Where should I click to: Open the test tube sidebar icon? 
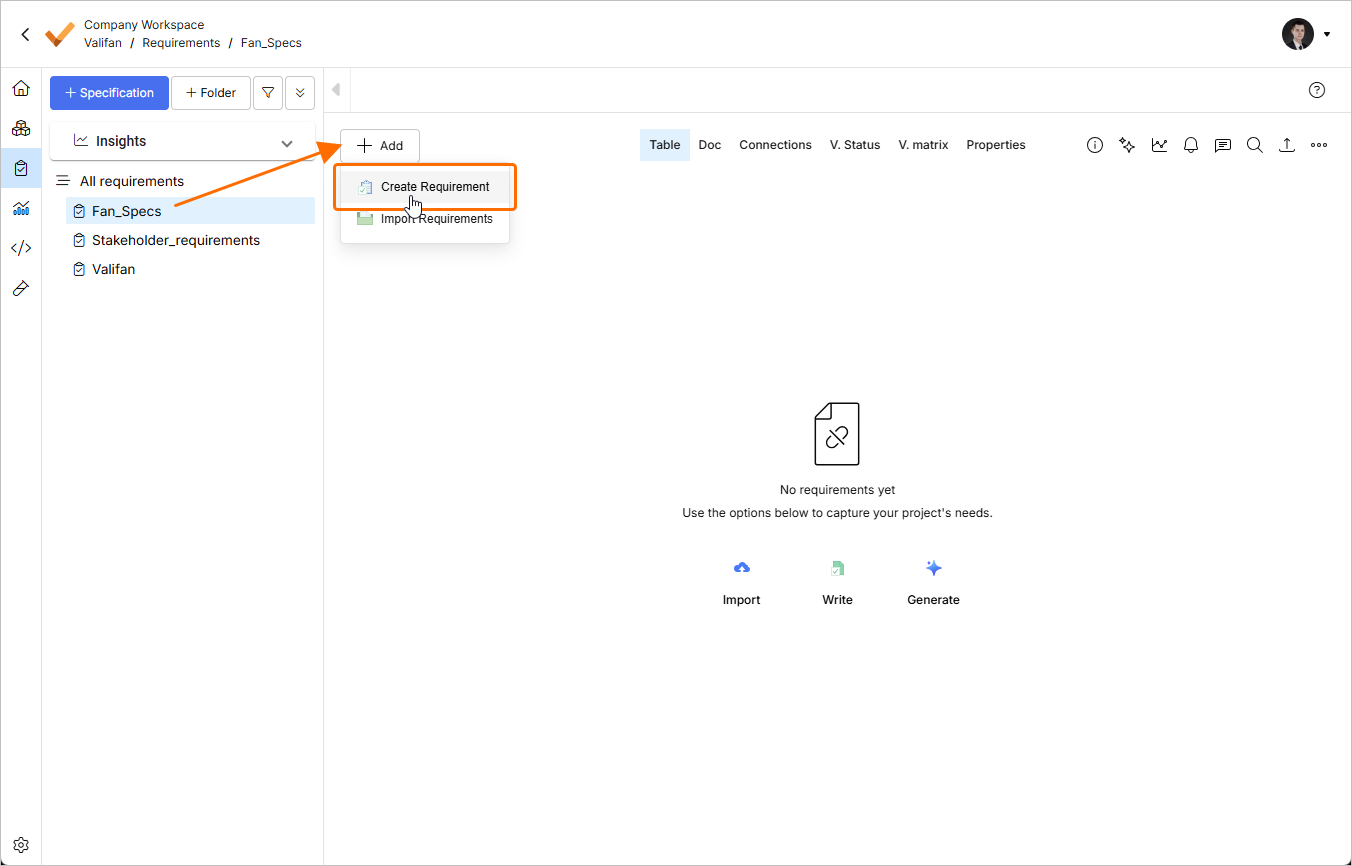coord(21,288)
